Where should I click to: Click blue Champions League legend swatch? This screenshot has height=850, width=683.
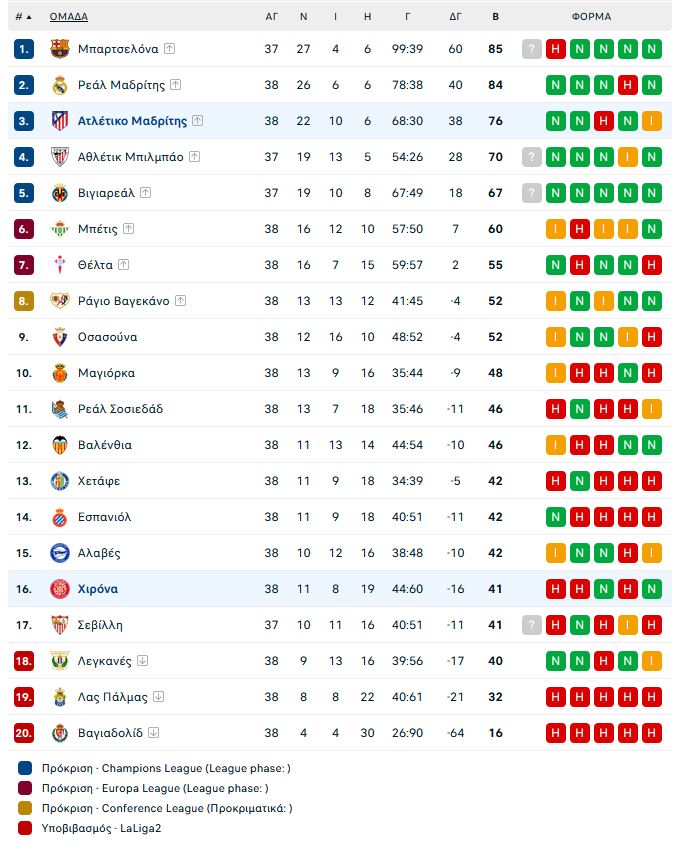click(x=25, y=768)
